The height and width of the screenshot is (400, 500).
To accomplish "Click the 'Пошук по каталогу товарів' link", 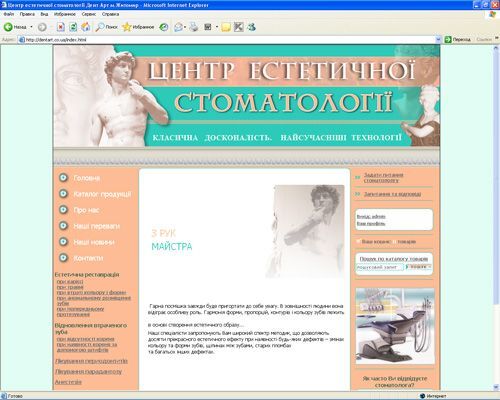I will click(394, 259).
